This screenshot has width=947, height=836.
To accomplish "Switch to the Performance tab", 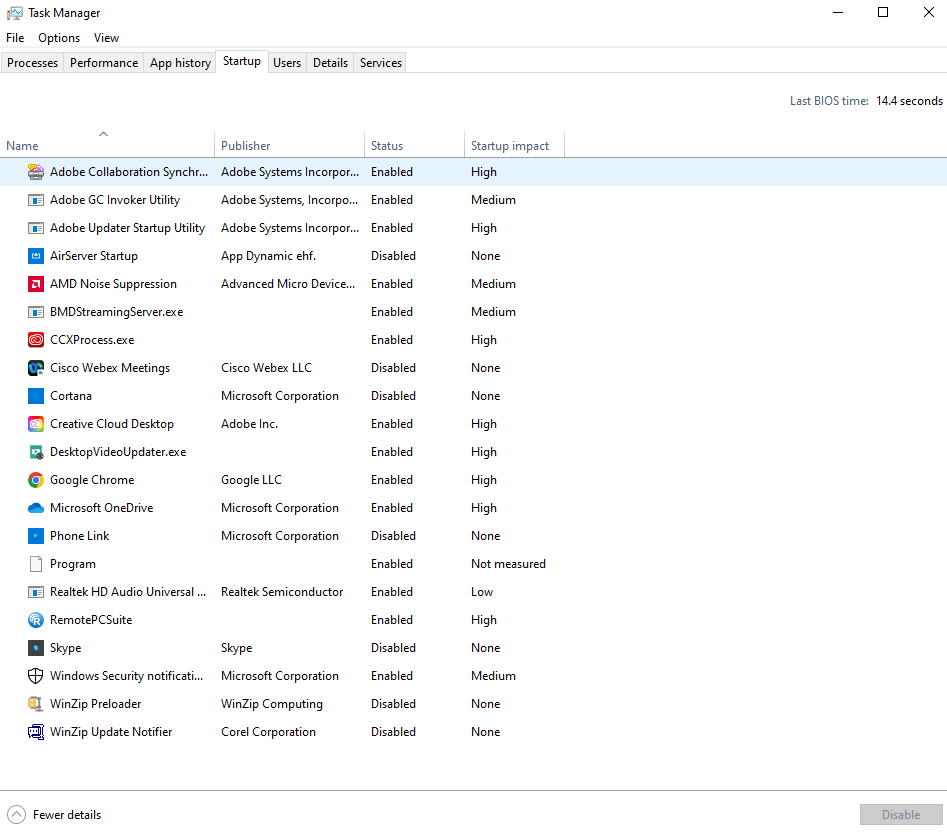I will [x=103, y=62].
